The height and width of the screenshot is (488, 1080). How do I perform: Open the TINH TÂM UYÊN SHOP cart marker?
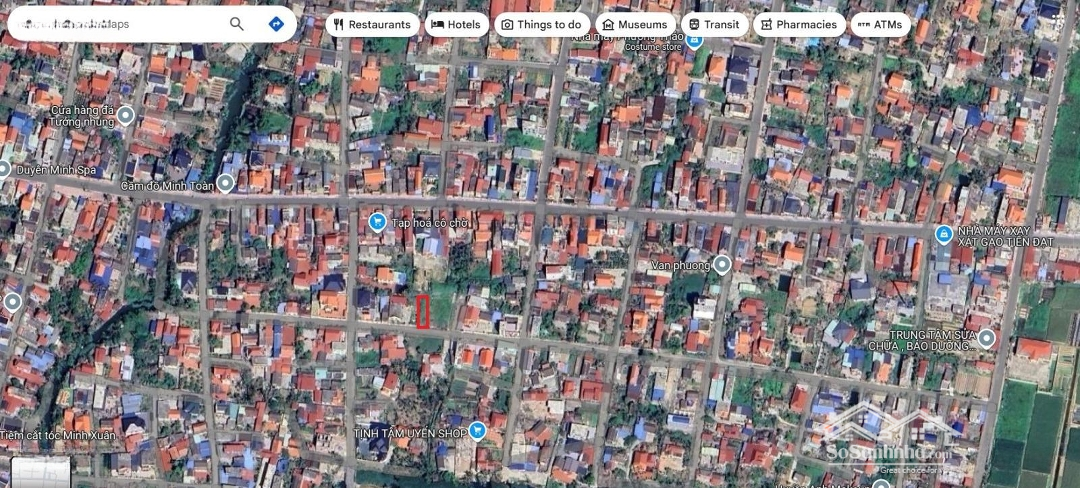(x=477, y=431)
